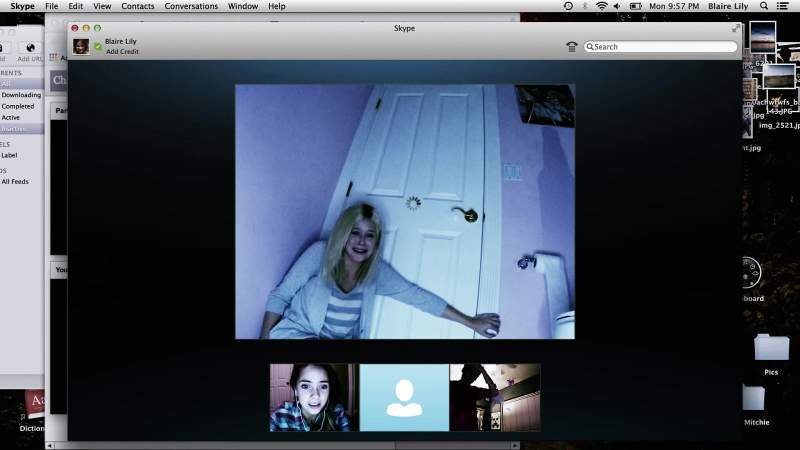Click the Time Machine menu bar icon
This screenshot has width=800, height=450.
[x=568, y=6]
